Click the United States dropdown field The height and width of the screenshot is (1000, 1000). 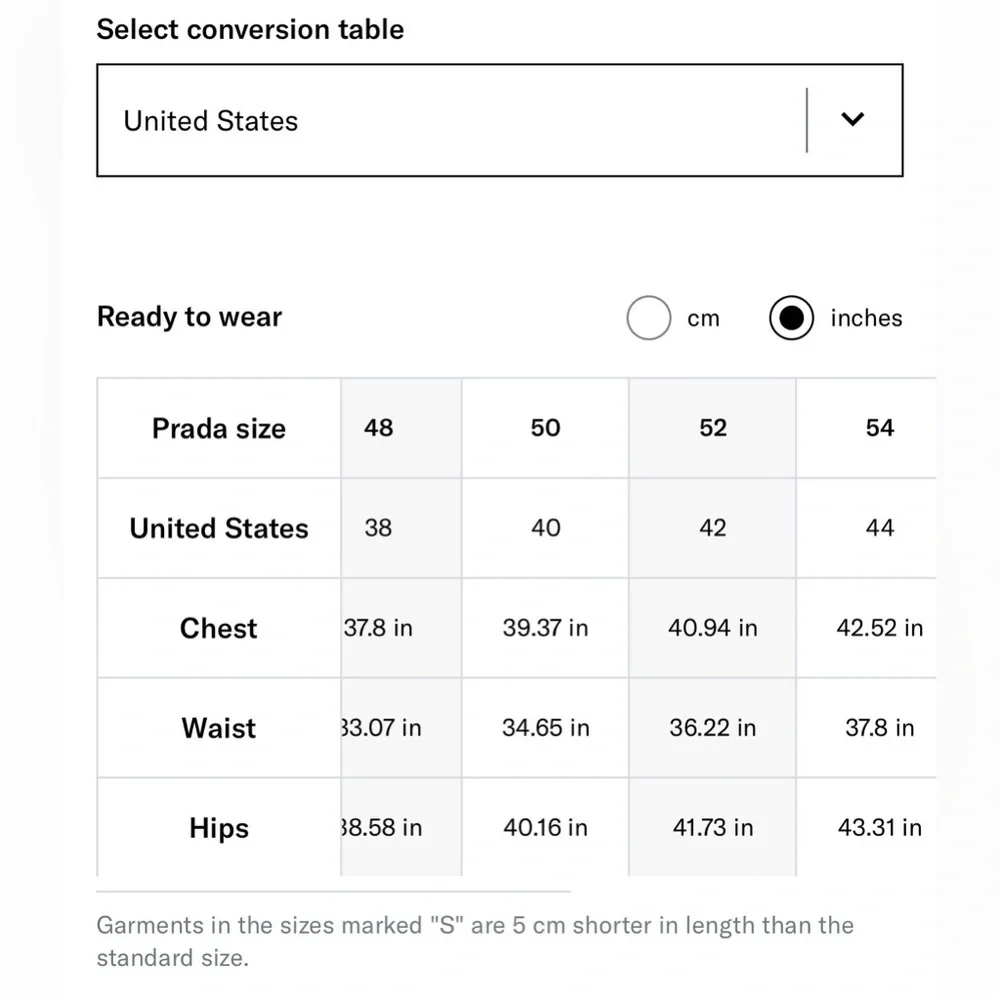point(499,120)
